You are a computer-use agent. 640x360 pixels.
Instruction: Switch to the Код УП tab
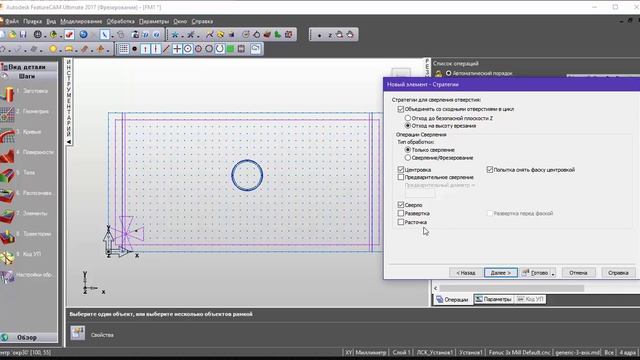[x=530, y=299]
